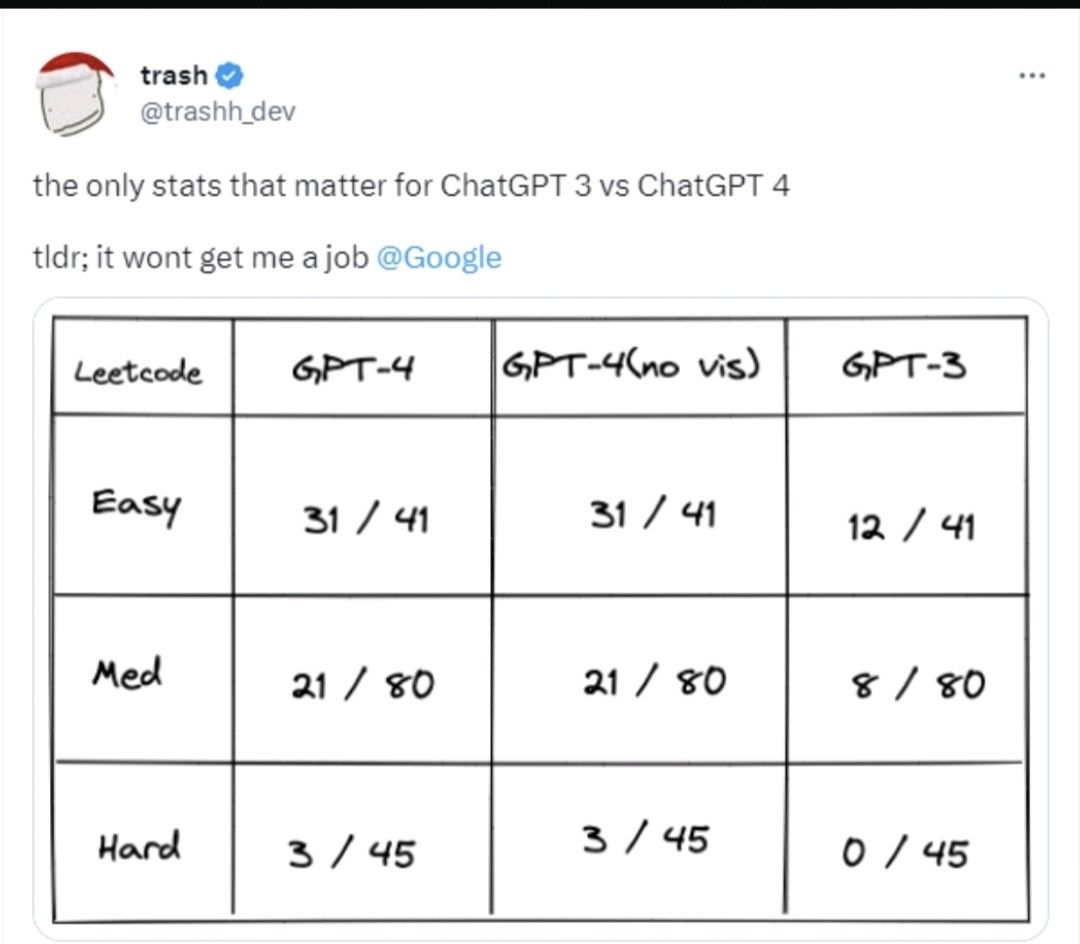The width and height of the screenshot is (1080, 944).
Task: Open the @Google mention link
Action: pyautogui.click(x=439, y=258)
